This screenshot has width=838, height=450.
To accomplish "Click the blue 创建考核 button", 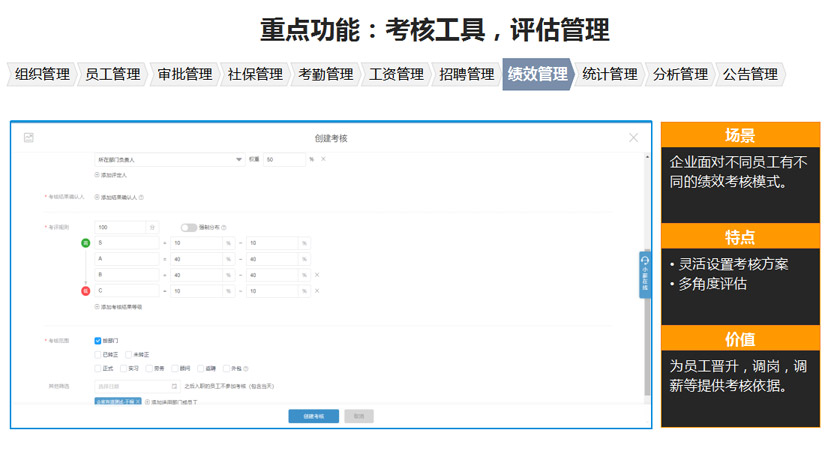I will 313,416.
